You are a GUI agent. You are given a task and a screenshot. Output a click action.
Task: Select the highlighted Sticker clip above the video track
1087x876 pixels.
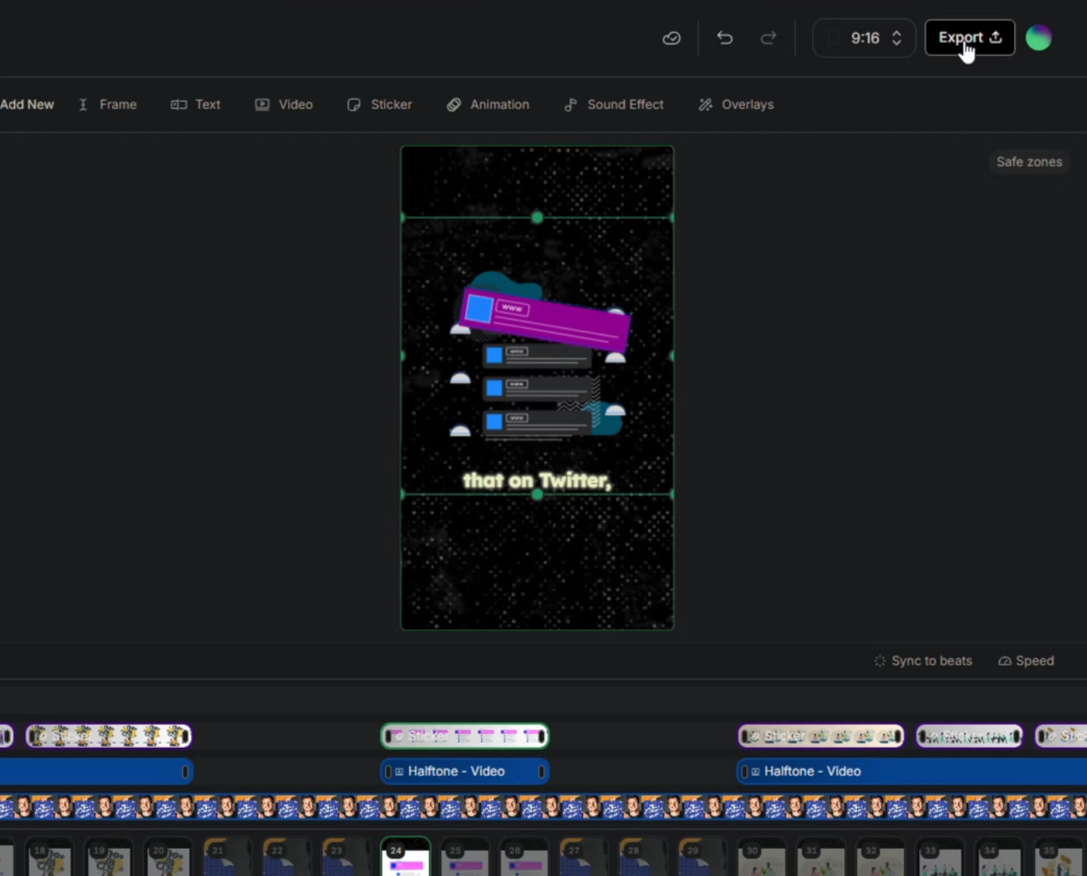(x=464, y=736)
